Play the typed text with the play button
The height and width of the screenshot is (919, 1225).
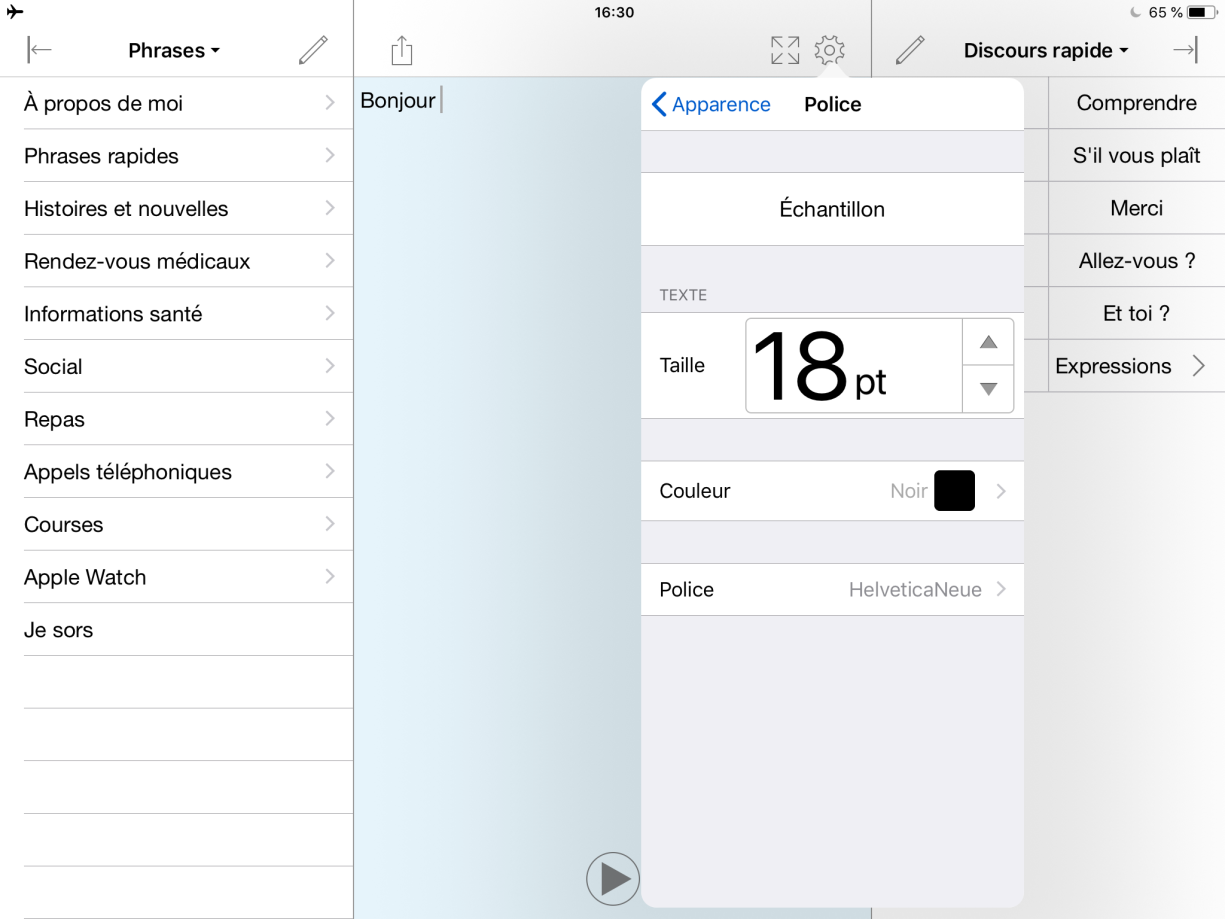(613, 879)
